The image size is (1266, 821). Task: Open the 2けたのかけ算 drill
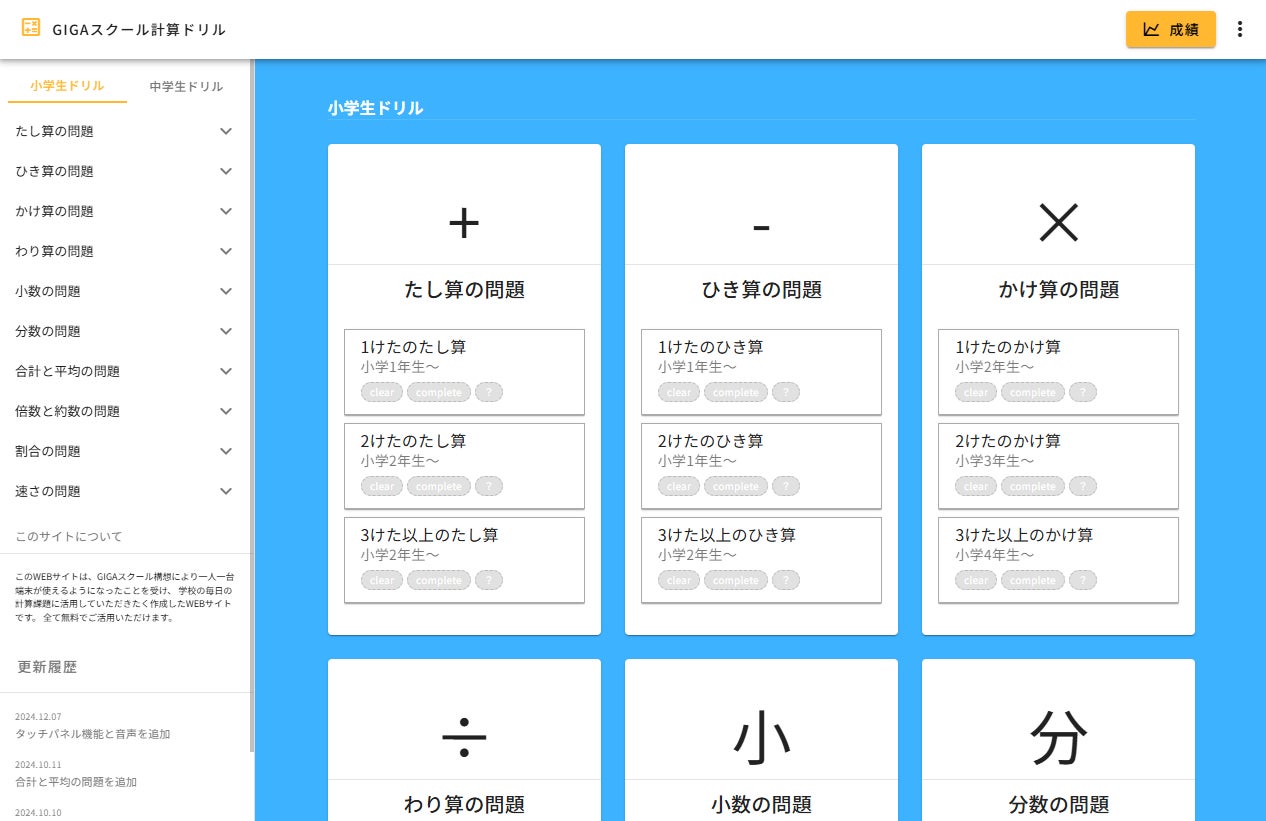(x=1058, y=465)
